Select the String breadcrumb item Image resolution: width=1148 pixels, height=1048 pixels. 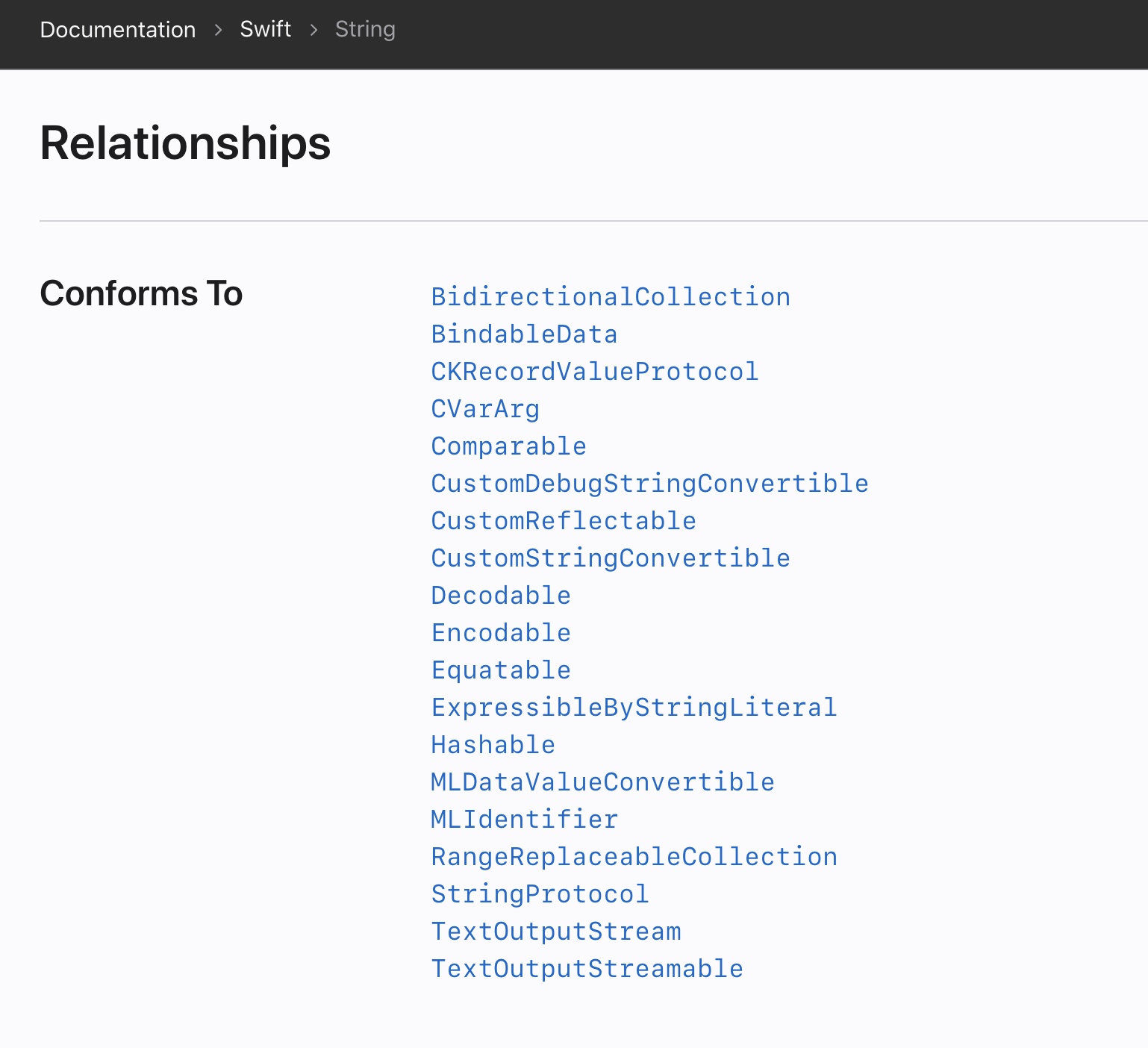click(x=365, y=29)
